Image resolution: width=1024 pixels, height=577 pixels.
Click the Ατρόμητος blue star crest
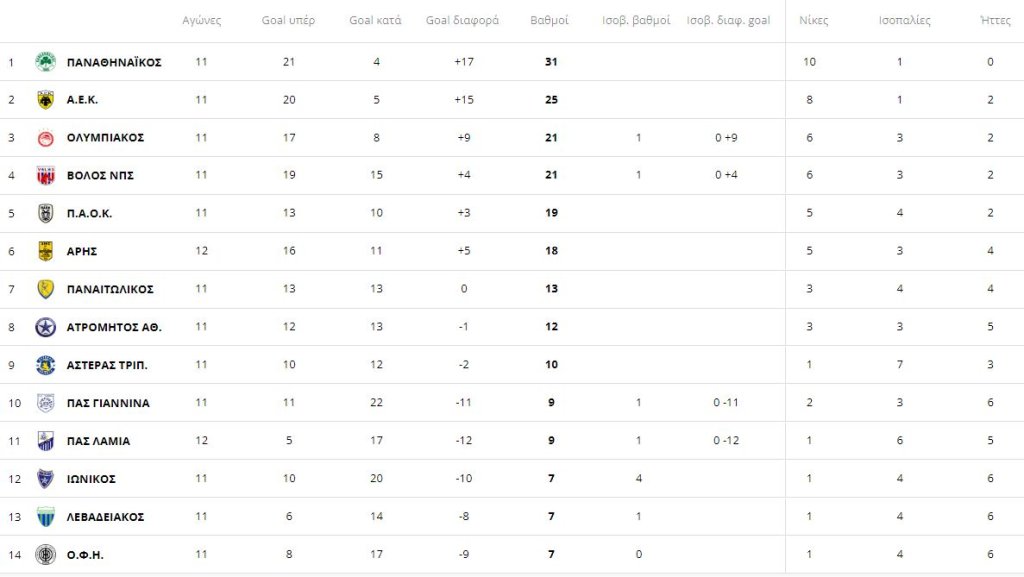tap(45, 327)
